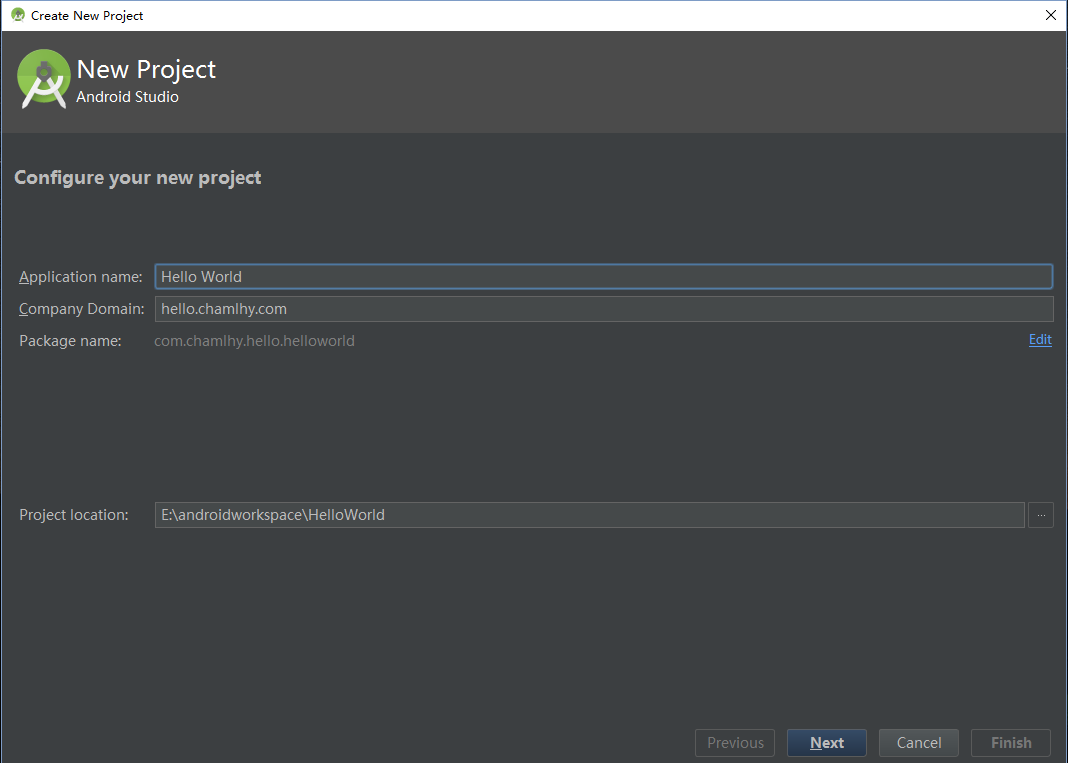
Task: Click the Finish button
Action: [1010, 743]
